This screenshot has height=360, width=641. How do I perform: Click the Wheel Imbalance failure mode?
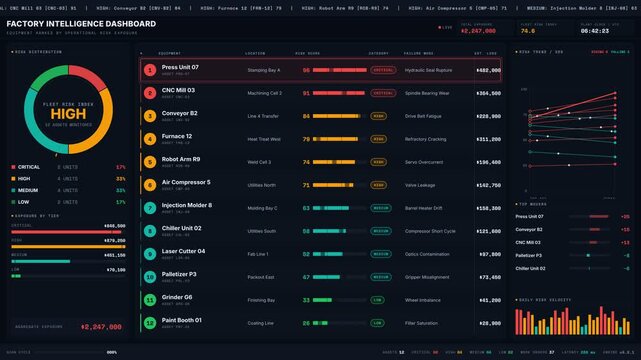click(423, 300)
